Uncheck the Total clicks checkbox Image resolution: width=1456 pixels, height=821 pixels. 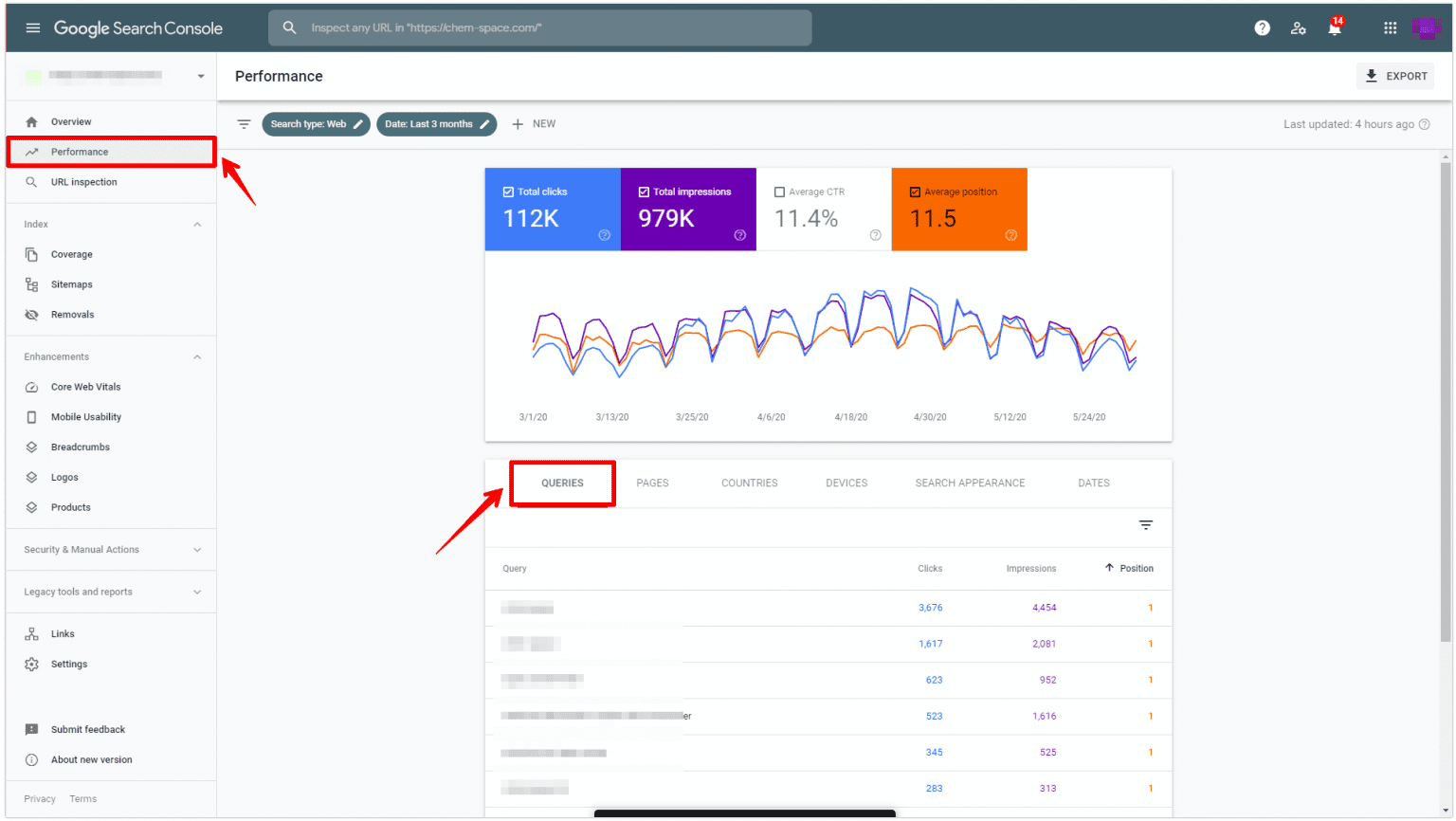(508, 192)
